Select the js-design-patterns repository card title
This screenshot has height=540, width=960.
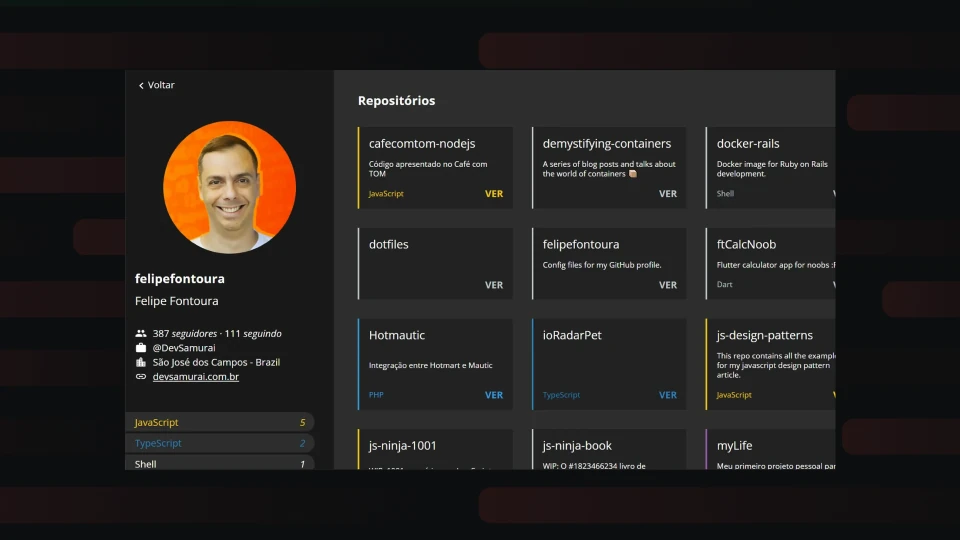(765, 335)
